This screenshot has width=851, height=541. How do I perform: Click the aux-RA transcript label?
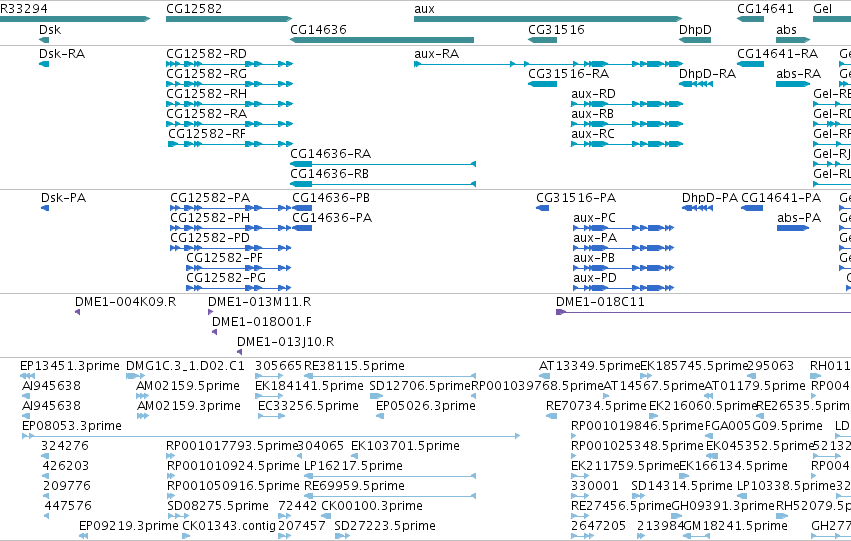pos(436,54)
